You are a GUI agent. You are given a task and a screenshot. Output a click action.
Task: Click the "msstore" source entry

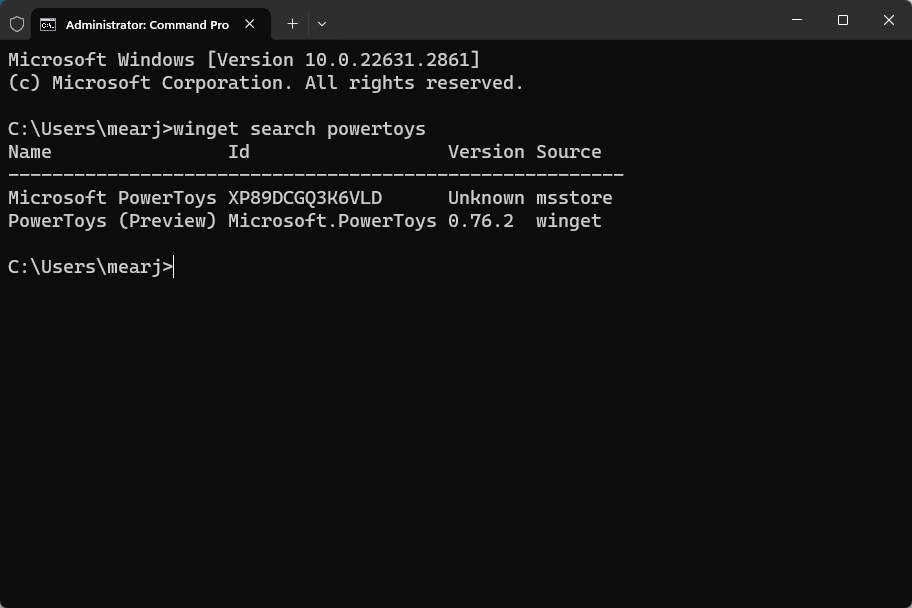click(574, 198)
